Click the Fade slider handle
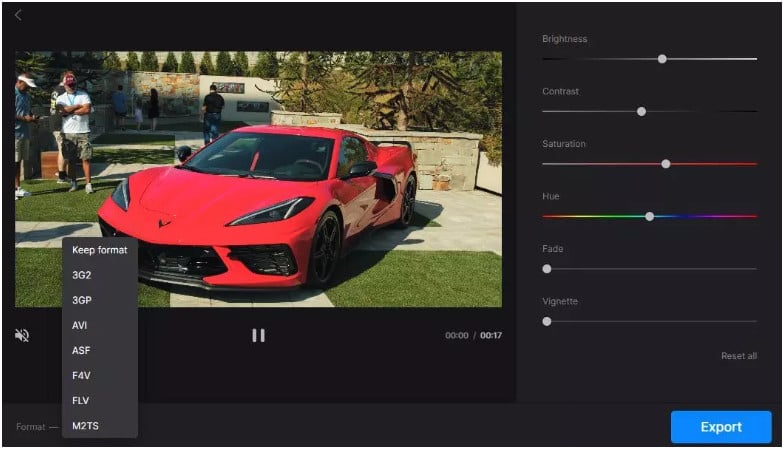This screenshot has width=783, height=449. point(547,269)
